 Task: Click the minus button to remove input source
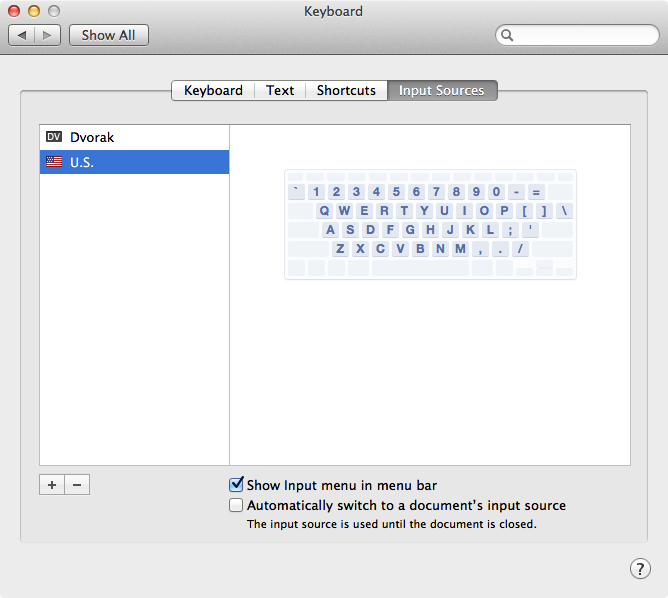pos(77,485)
